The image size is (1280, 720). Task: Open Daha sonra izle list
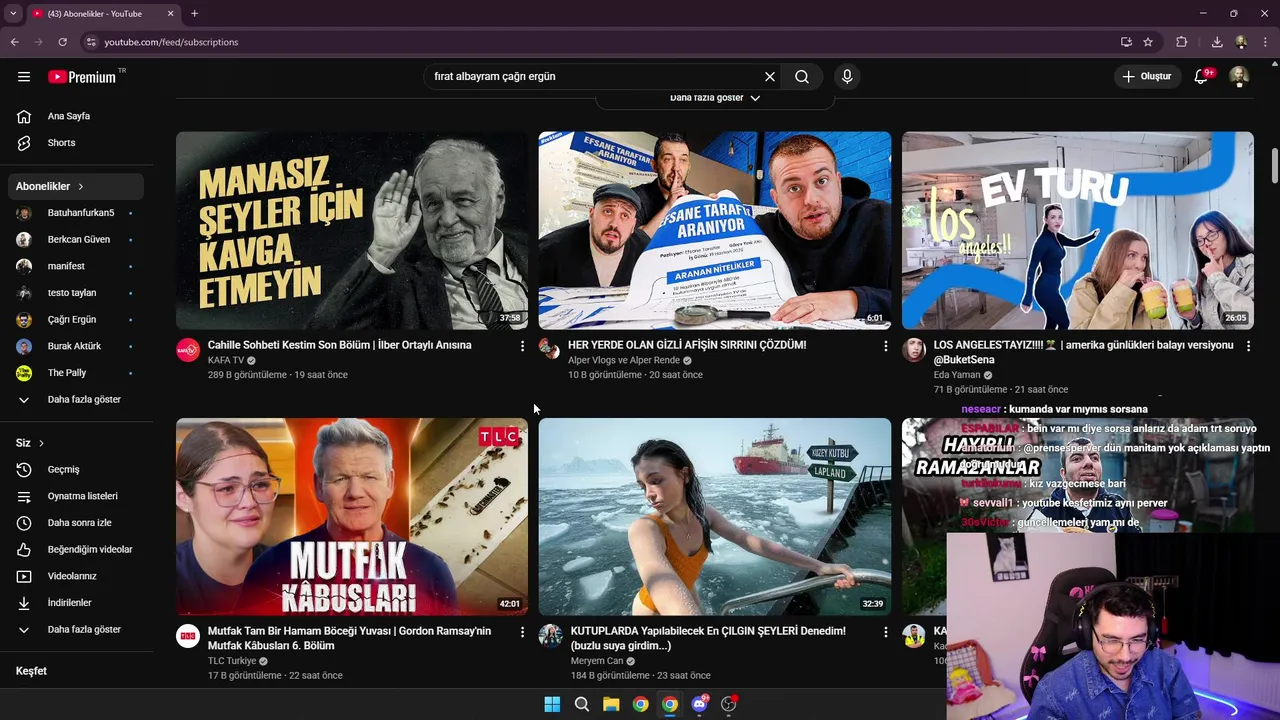(x=78, y=523)
